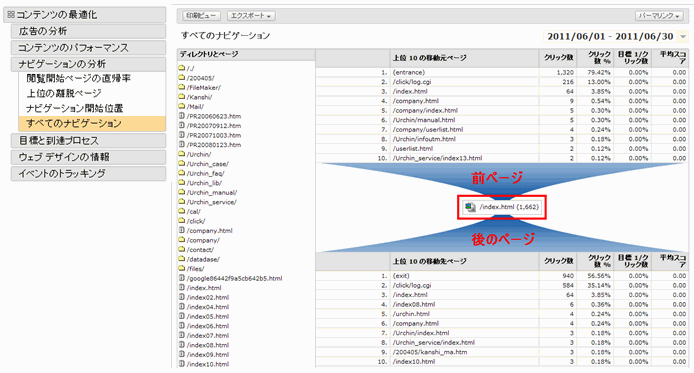
Task: Click the folder icon beside /files/
Action: click(181, 268)
